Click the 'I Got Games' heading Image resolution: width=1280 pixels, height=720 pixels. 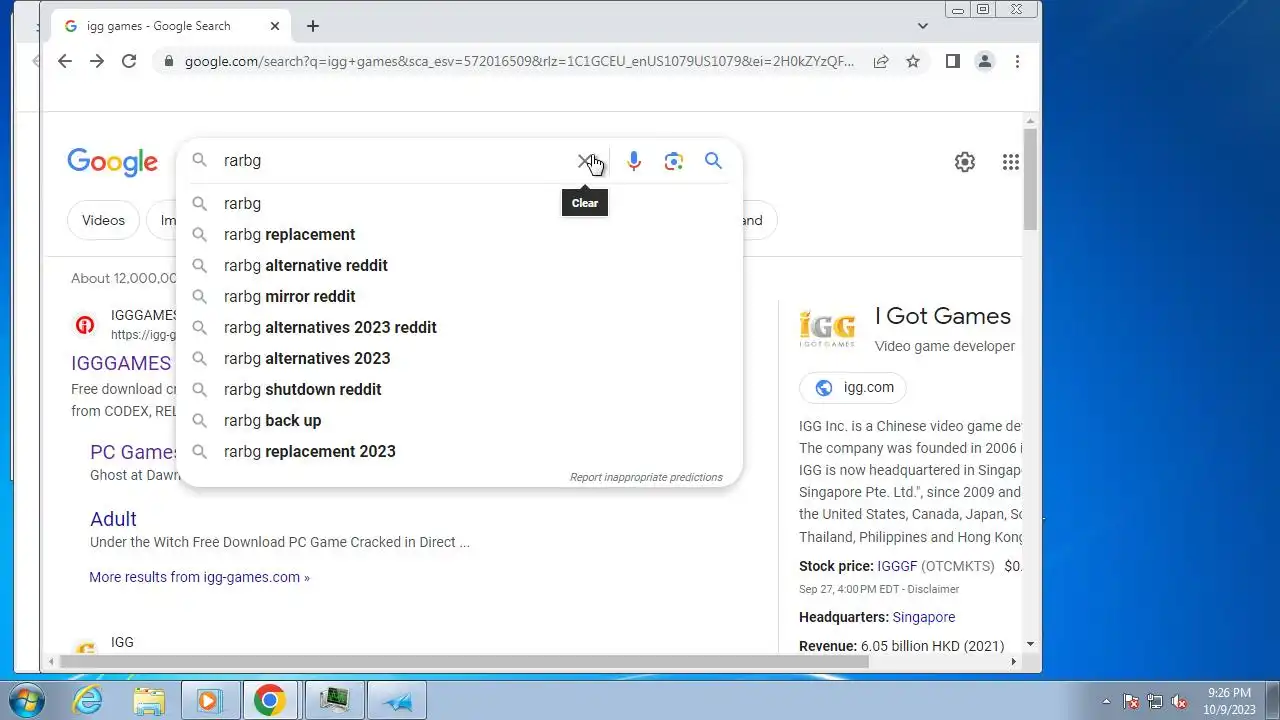pyautogui.click(x=943, y=316)
